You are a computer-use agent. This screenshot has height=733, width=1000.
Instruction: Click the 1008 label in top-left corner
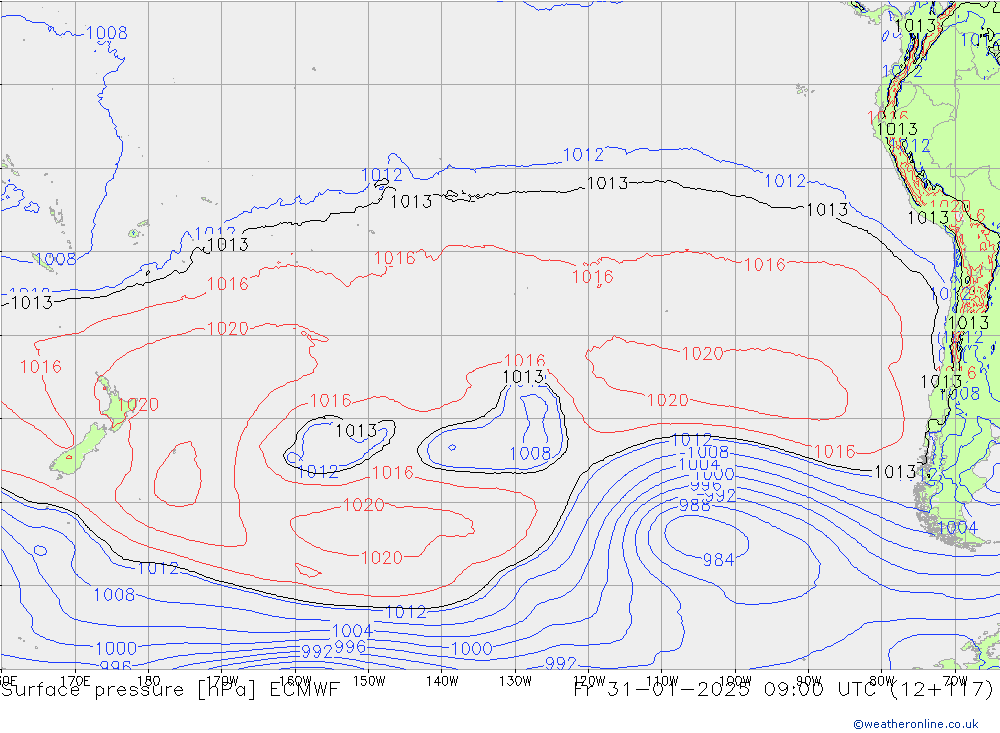[106, 33]
